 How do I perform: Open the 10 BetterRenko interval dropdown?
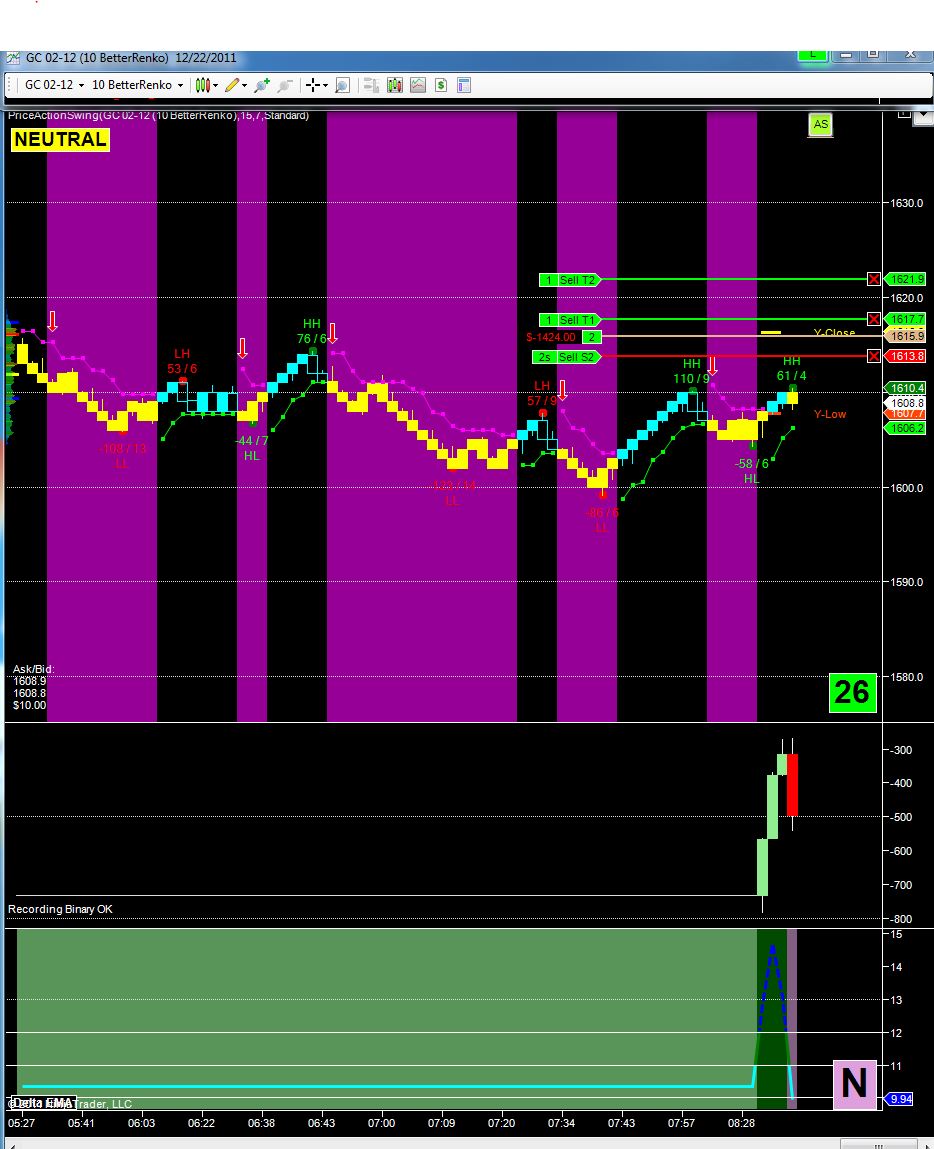137,85
